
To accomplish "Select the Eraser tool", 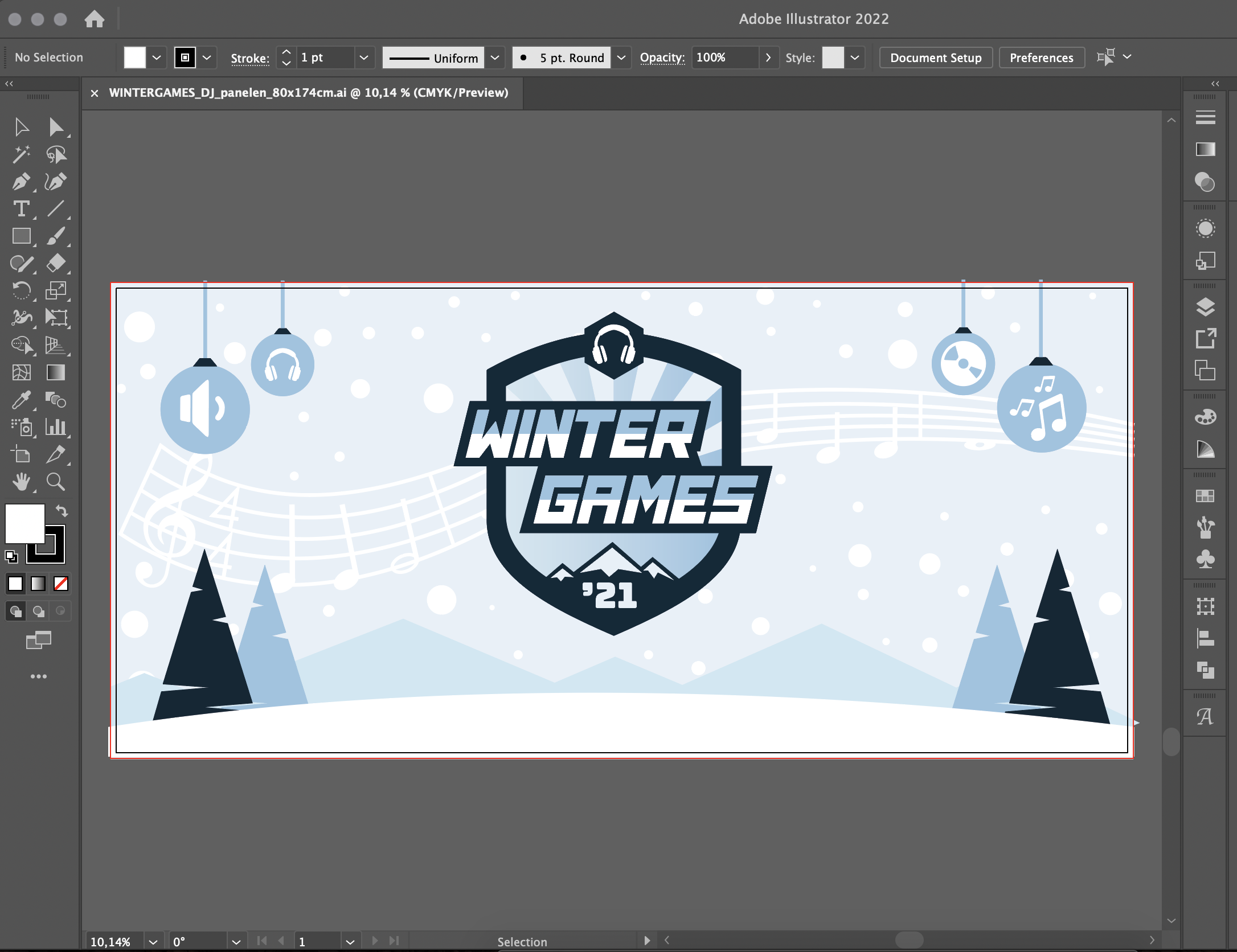I will pos(55,263).
